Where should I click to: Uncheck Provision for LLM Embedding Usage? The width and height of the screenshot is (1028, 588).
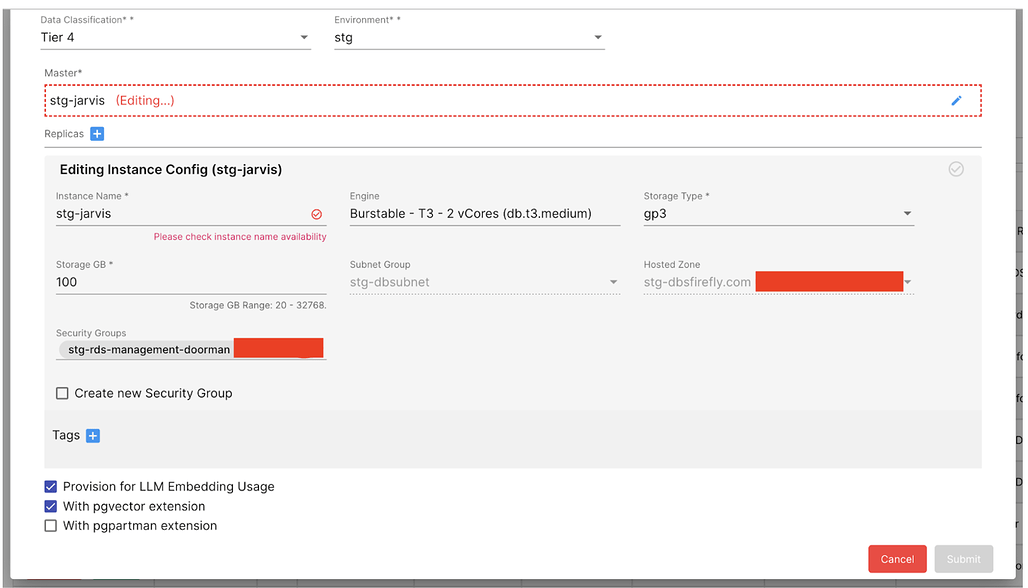point(51,486)
